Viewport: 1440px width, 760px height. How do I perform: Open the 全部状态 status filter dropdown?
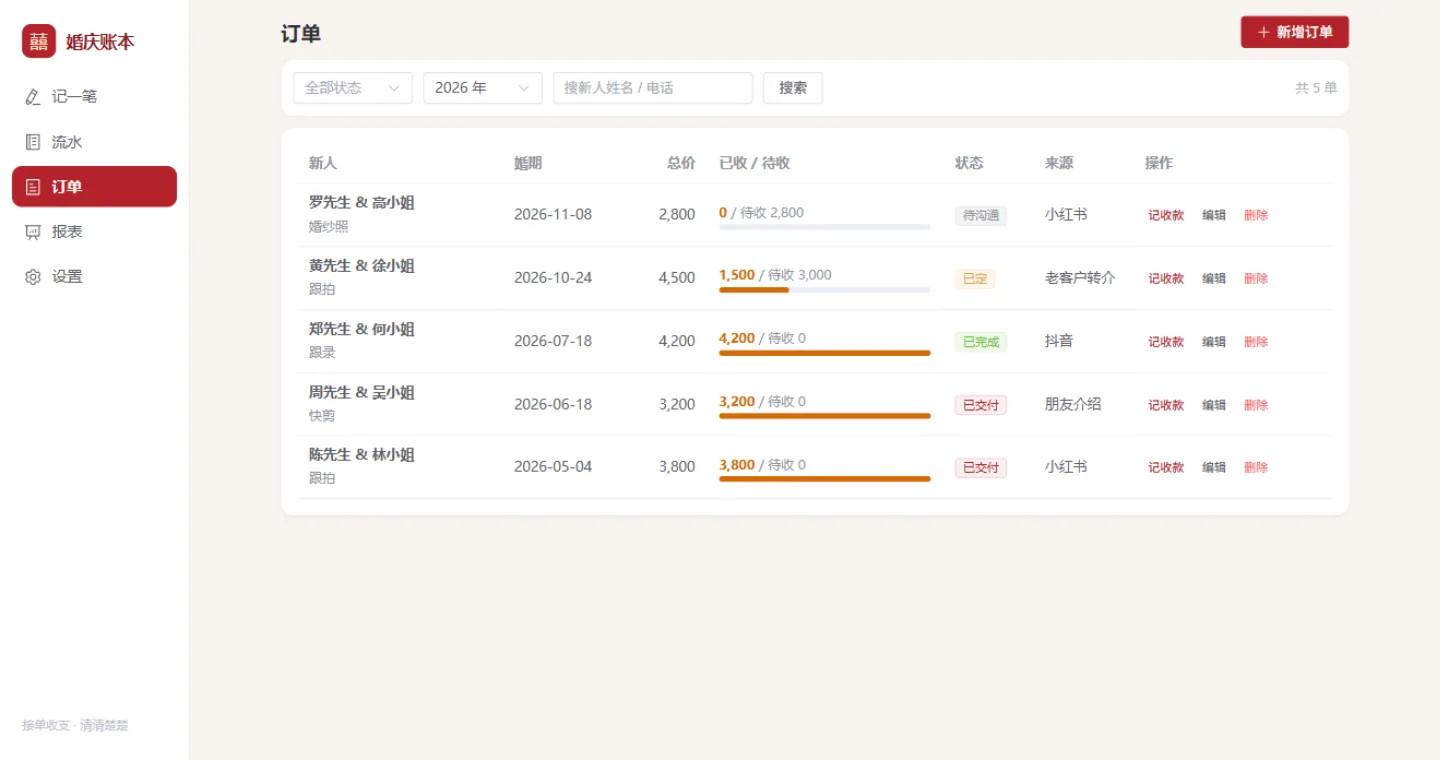tap(353, 88)
